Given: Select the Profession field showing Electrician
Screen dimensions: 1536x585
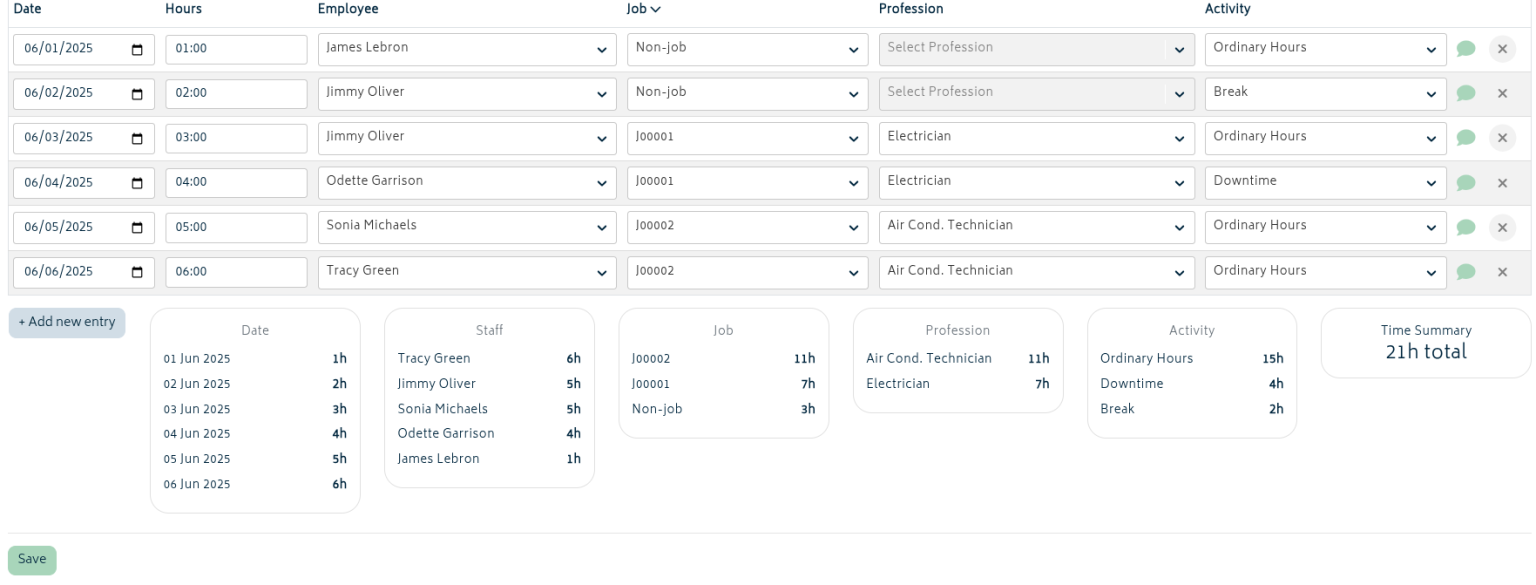Looking at the screenshot, I should [1037, 138].
